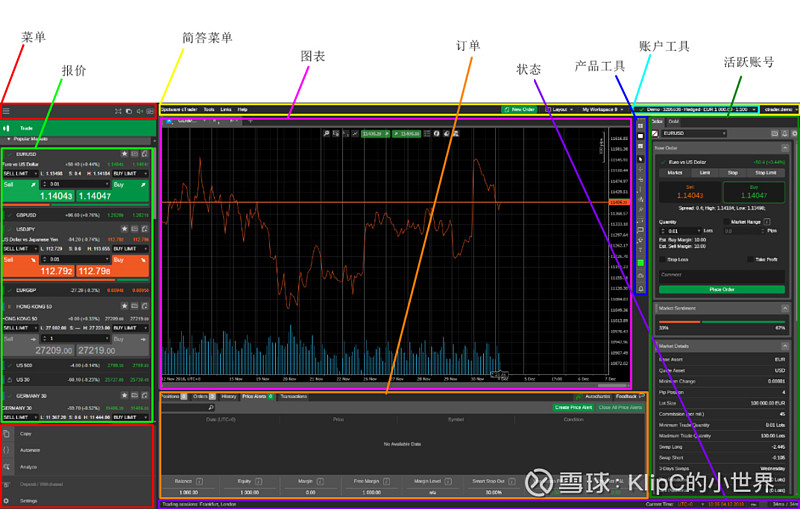This screenshot has height=509, width=800.
Task: Click the green Place Order button
Action: coord(722,289)
